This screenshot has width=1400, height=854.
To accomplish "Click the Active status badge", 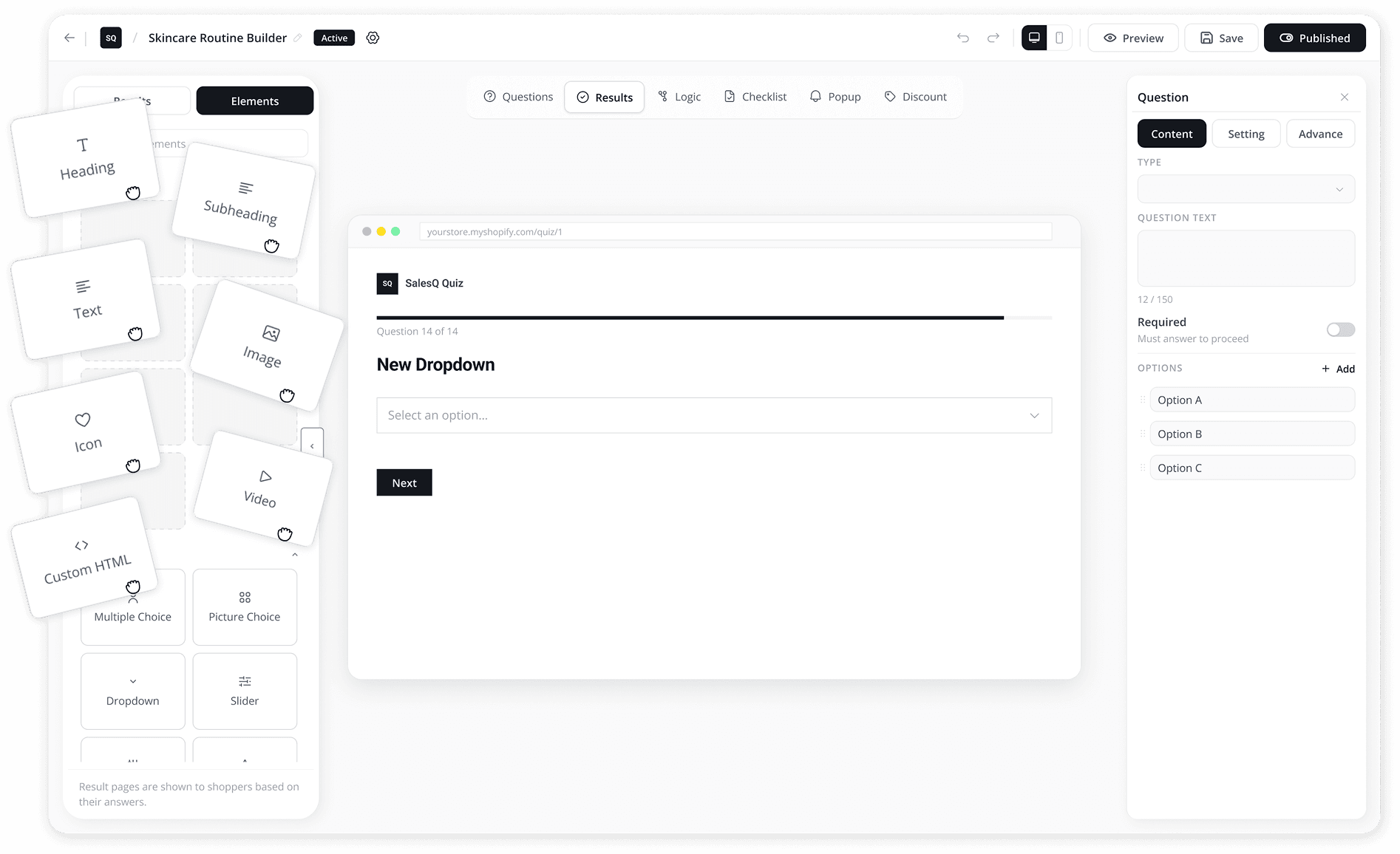I will (x=334, y=38).
